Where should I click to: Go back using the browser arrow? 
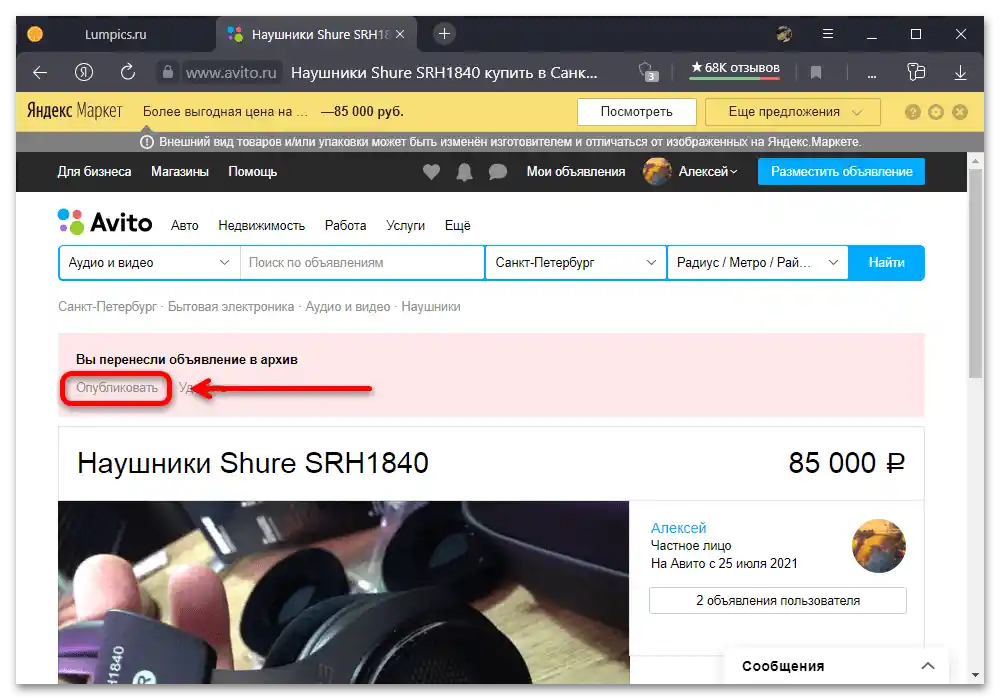tap(40, 73)
